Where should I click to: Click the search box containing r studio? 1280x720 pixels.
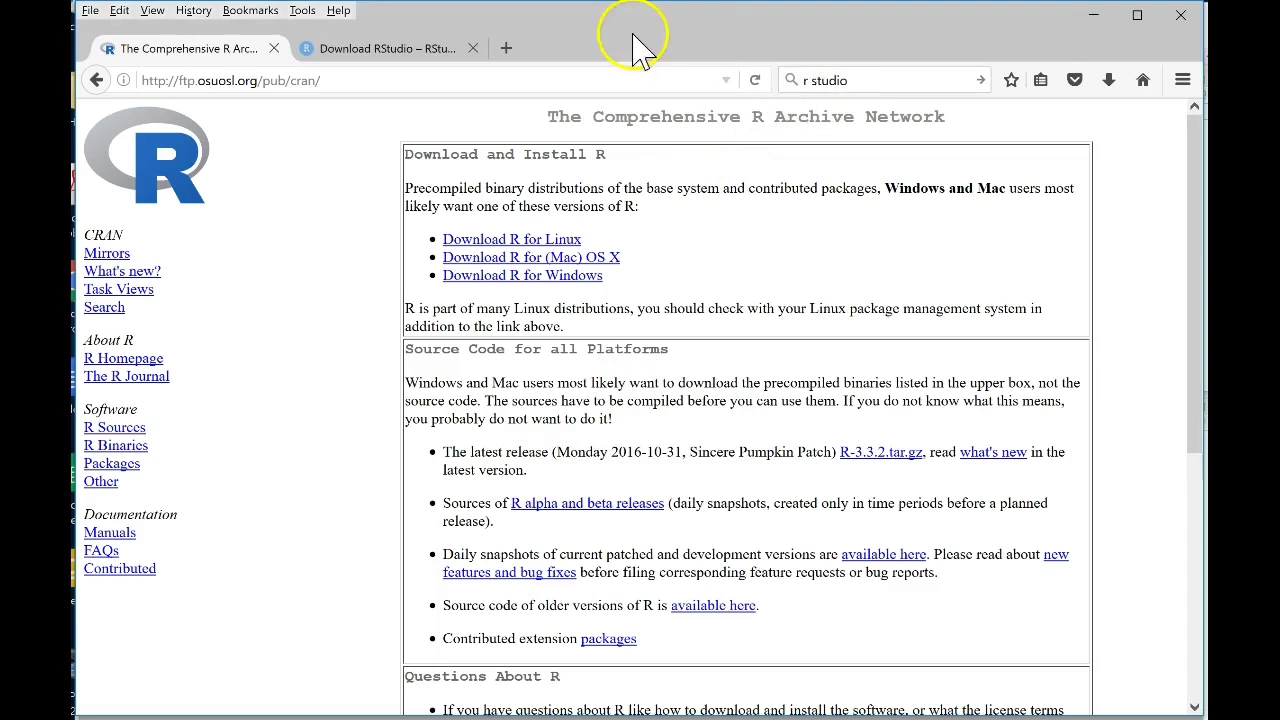[884, 80]
